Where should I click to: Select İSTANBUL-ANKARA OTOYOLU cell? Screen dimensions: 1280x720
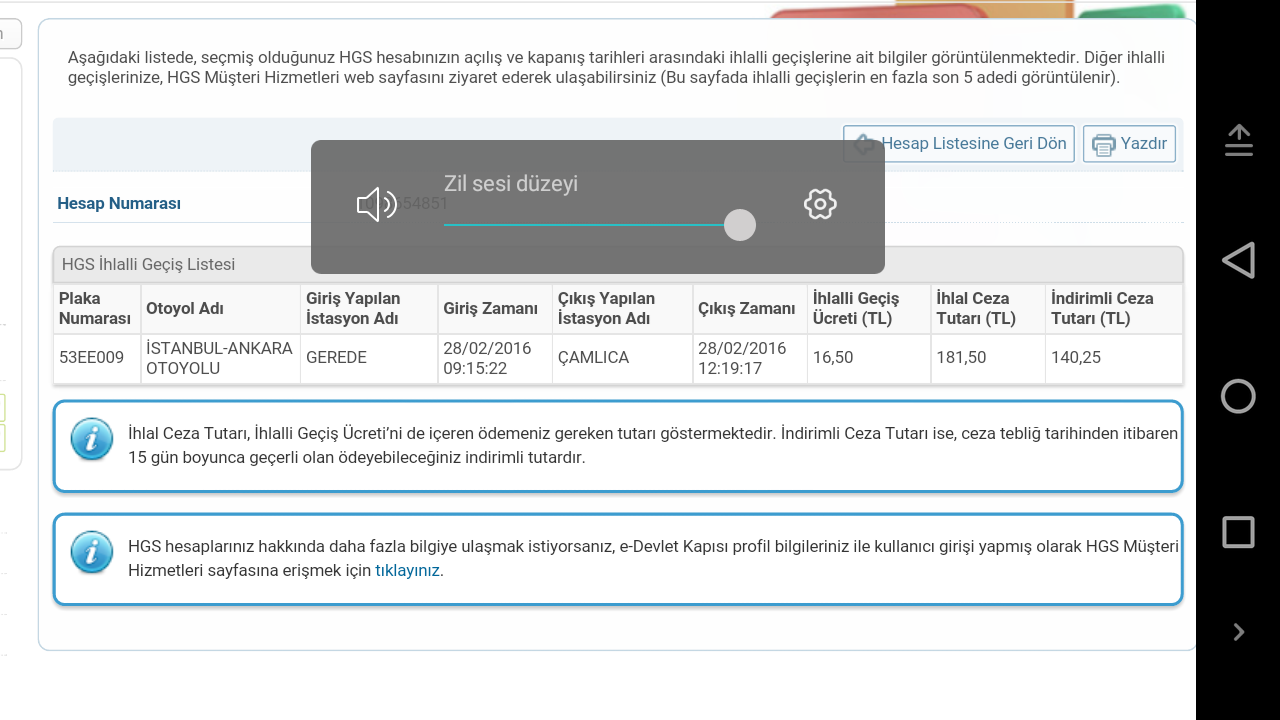(220, 358)
